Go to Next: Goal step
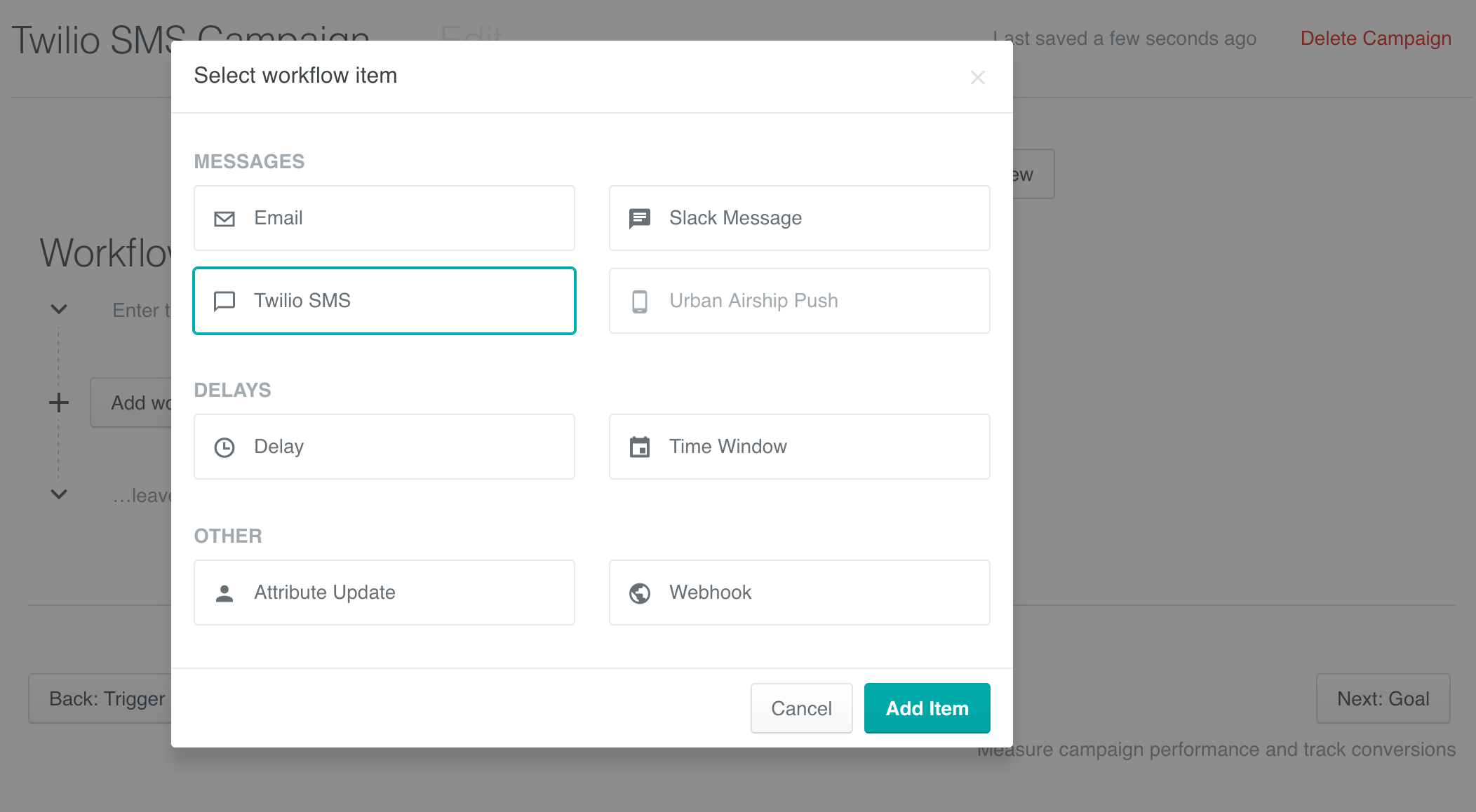 [x=1383, y=698]
